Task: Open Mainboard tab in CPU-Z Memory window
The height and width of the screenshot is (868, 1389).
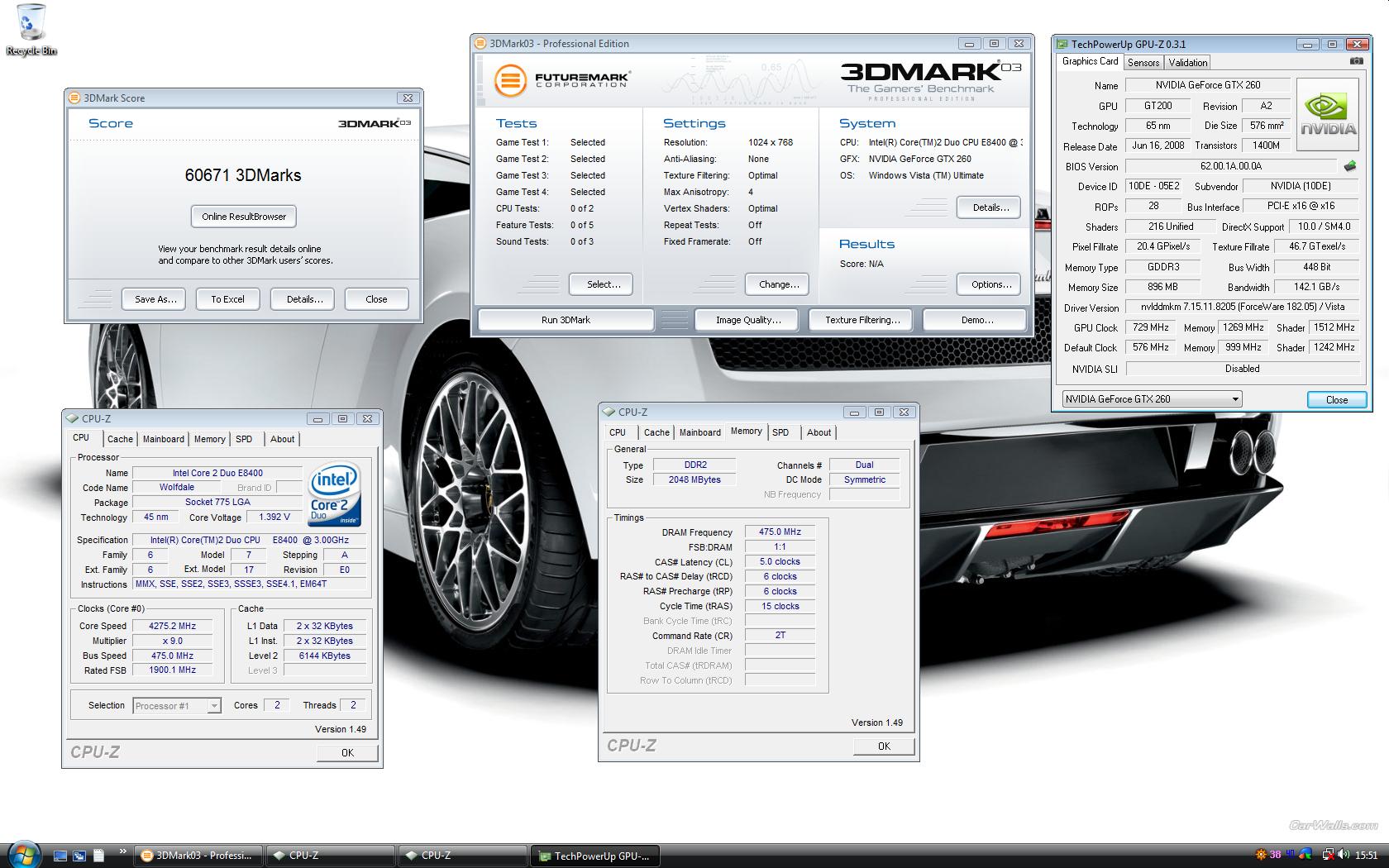Action: (700, 433)
